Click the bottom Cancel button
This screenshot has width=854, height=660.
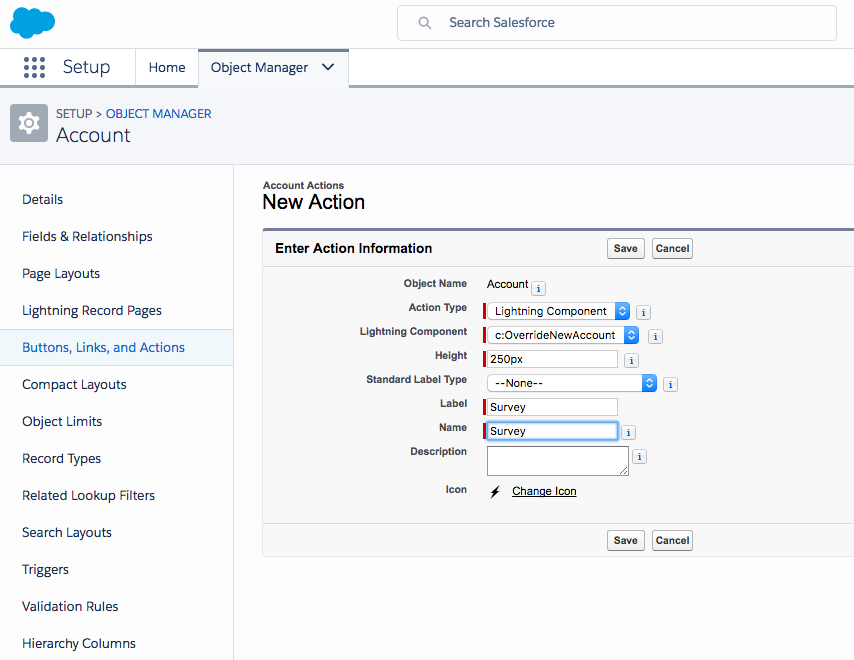(672, 540)
